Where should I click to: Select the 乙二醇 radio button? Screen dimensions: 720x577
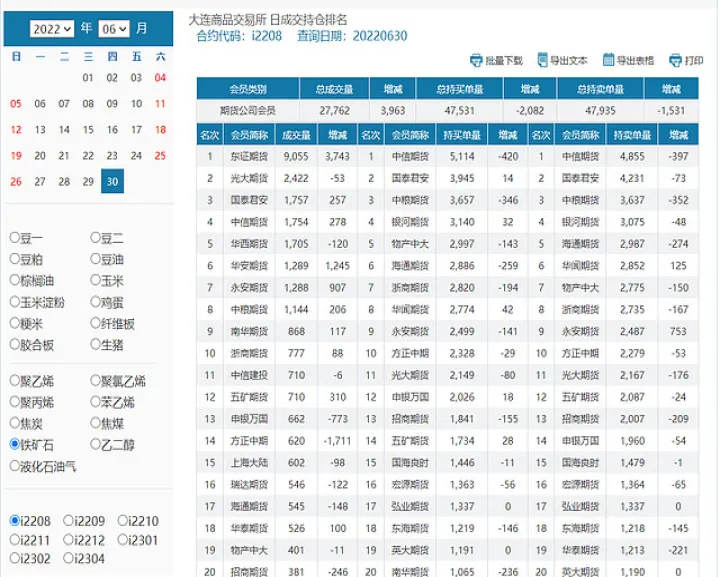[x=96, y=444]
